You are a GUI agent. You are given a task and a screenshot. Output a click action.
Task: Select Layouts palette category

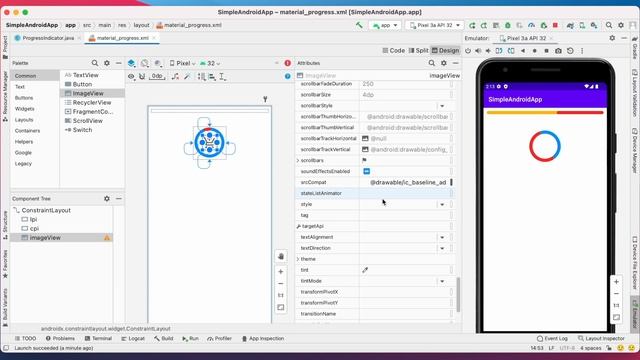pyautogui.click(x=24, y=120)
